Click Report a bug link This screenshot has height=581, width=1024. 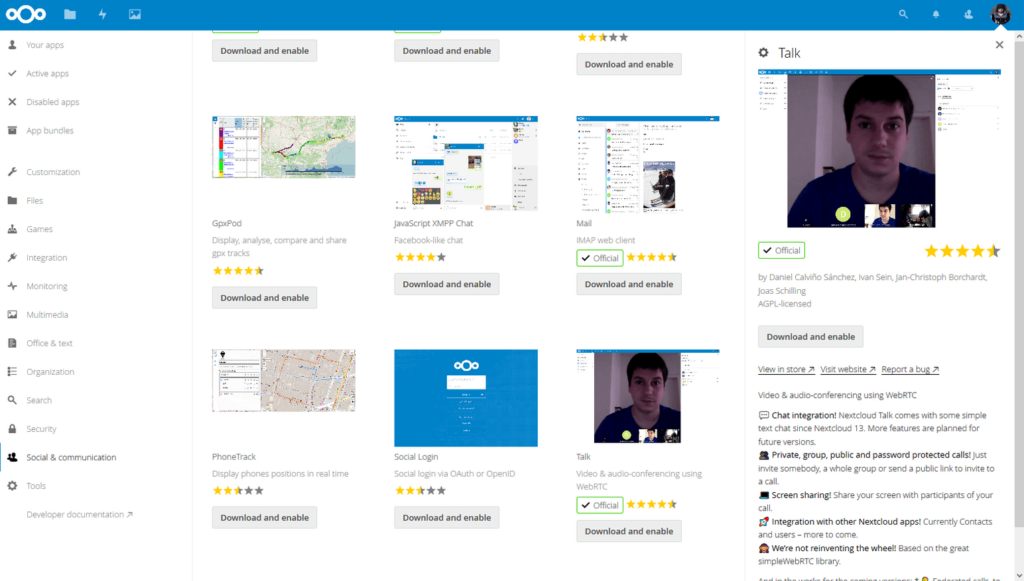(x=910, y=369)
